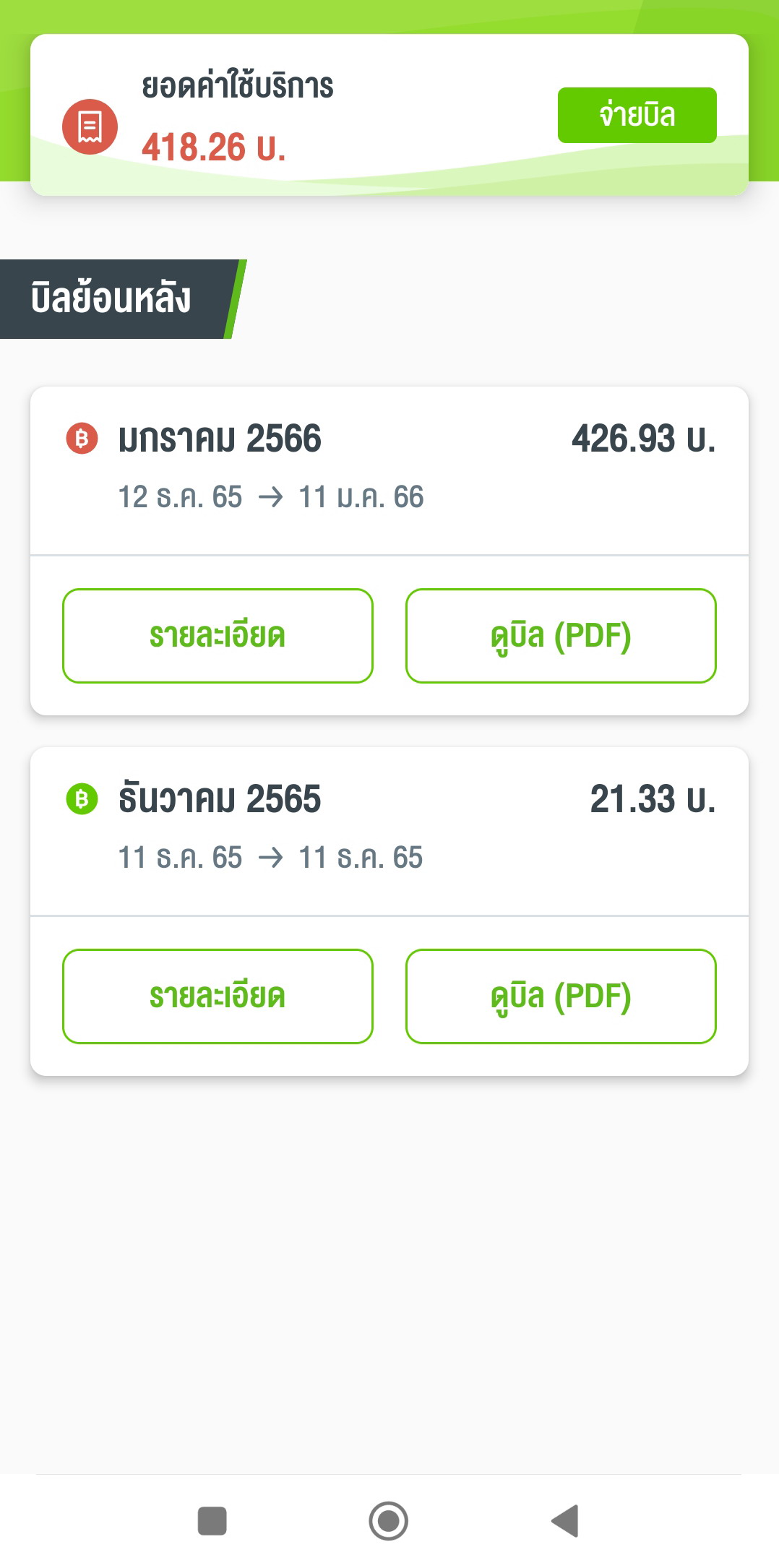Tap the red bill receipt icon
This screenshot has width=779, height=1568.
(90, 126)
